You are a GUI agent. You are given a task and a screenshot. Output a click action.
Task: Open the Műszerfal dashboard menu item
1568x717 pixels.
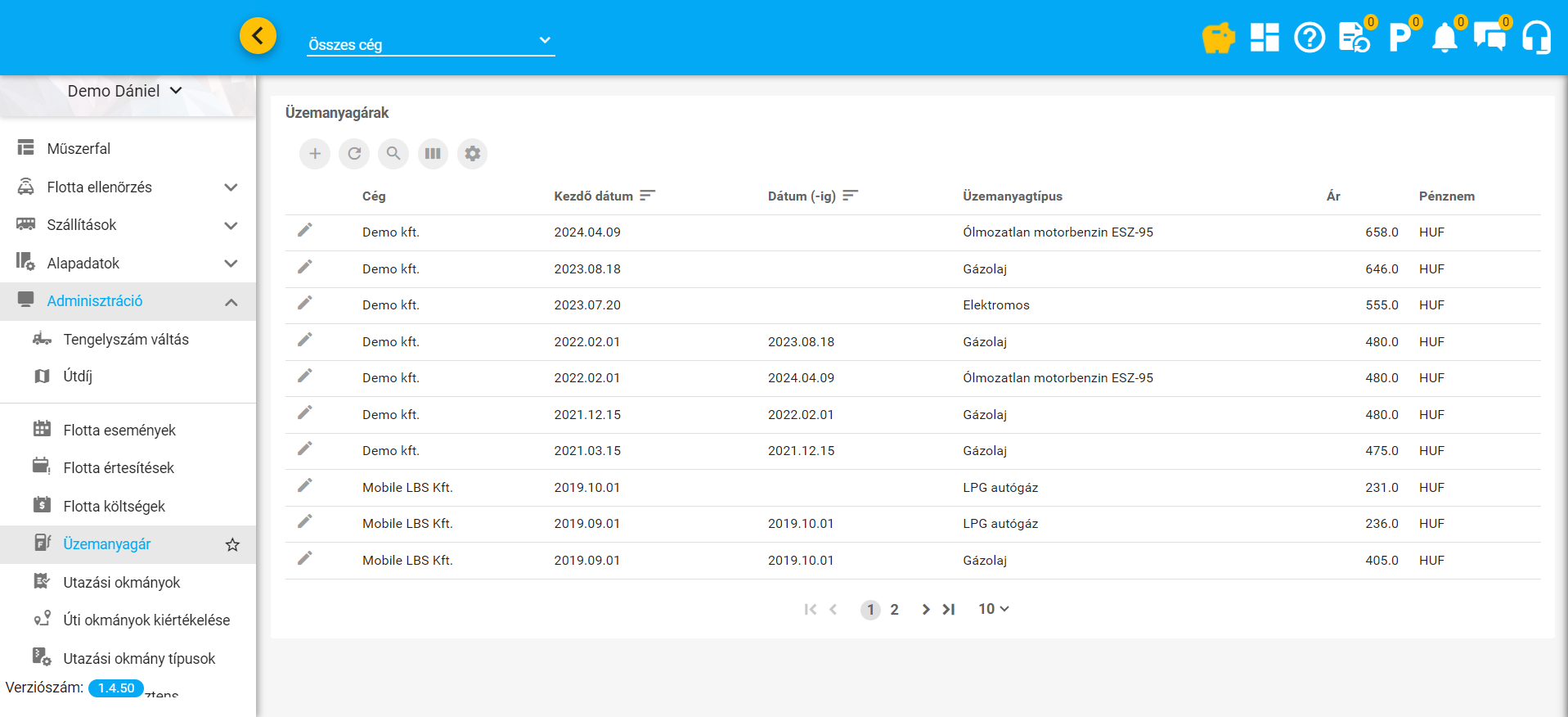pyautogui.click(x=79, y=149)
